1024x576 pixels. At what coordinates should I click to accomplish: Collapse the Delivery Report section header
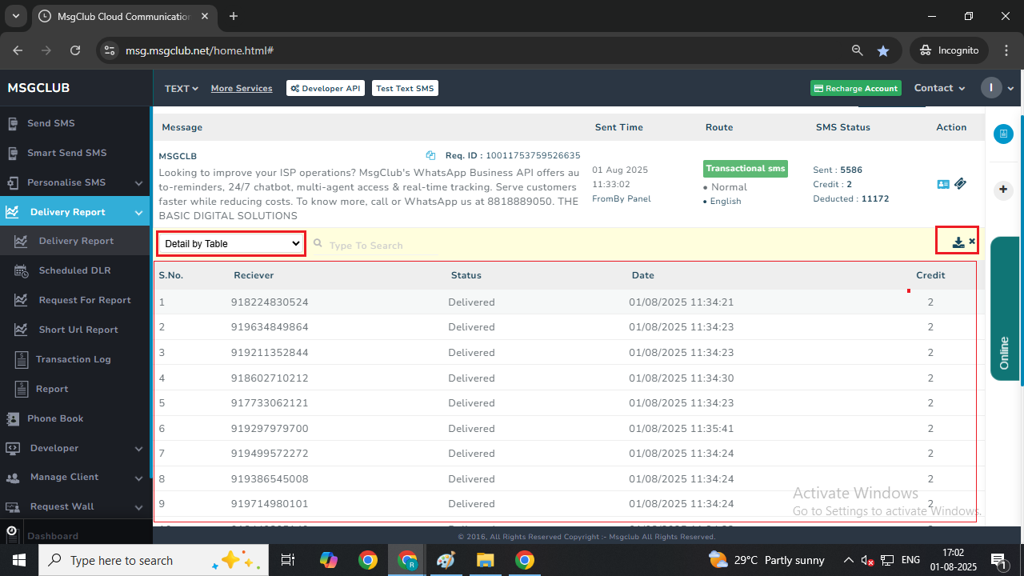[75, 212]
